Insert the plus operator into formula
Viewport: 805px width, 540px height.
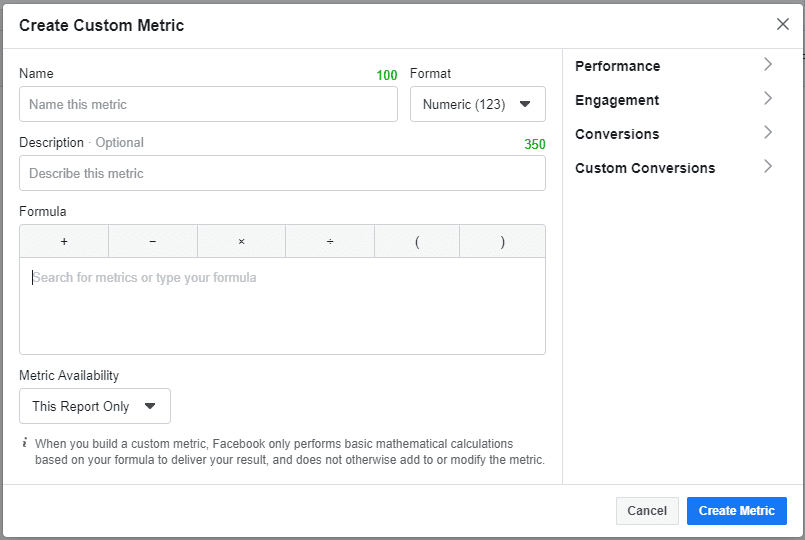click(x=64, y=242)
